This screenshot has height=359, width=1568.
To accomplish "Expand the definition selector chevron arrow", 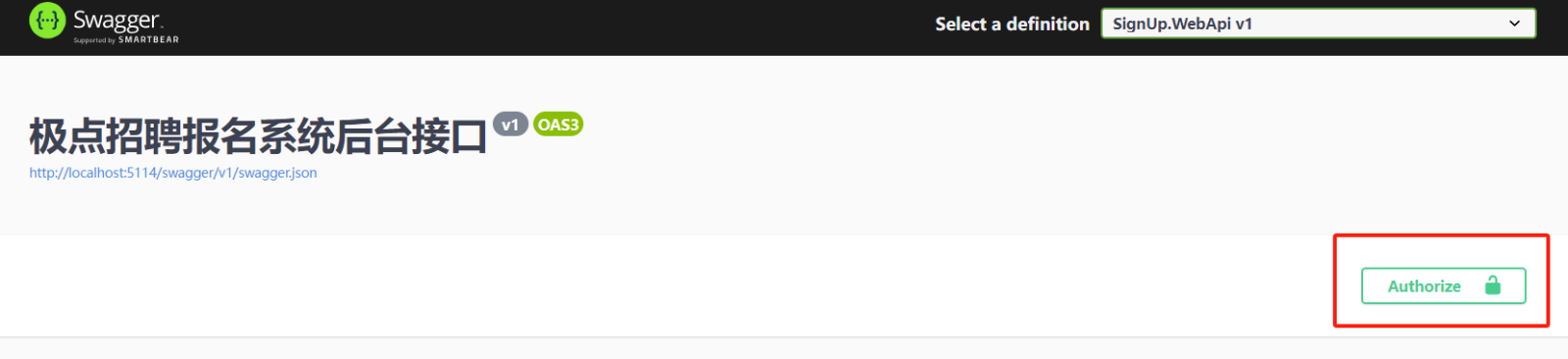I will [1514, 24].
